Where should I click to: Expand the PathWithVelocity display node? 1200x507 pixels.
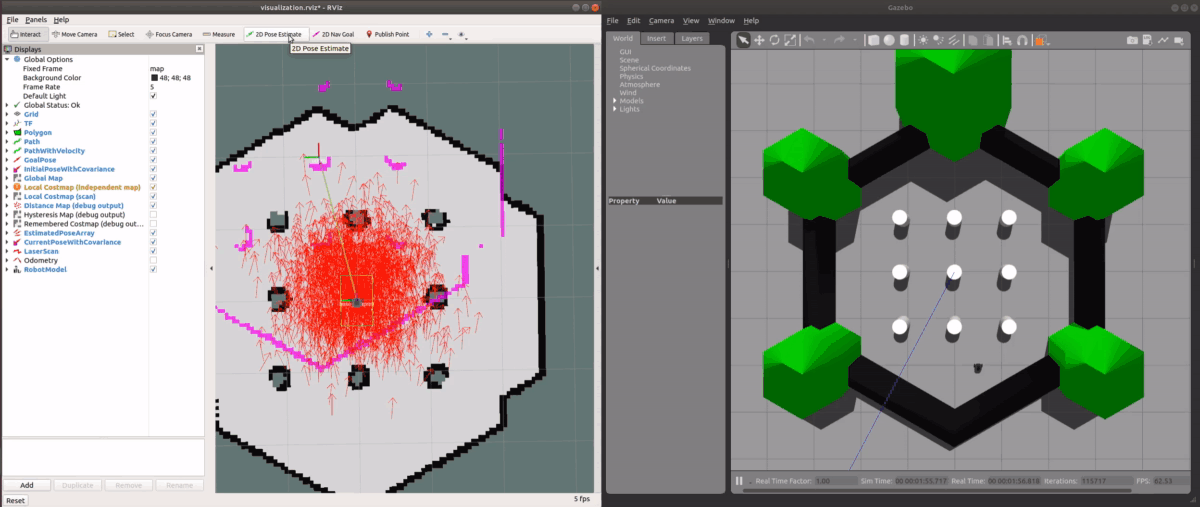7,150
